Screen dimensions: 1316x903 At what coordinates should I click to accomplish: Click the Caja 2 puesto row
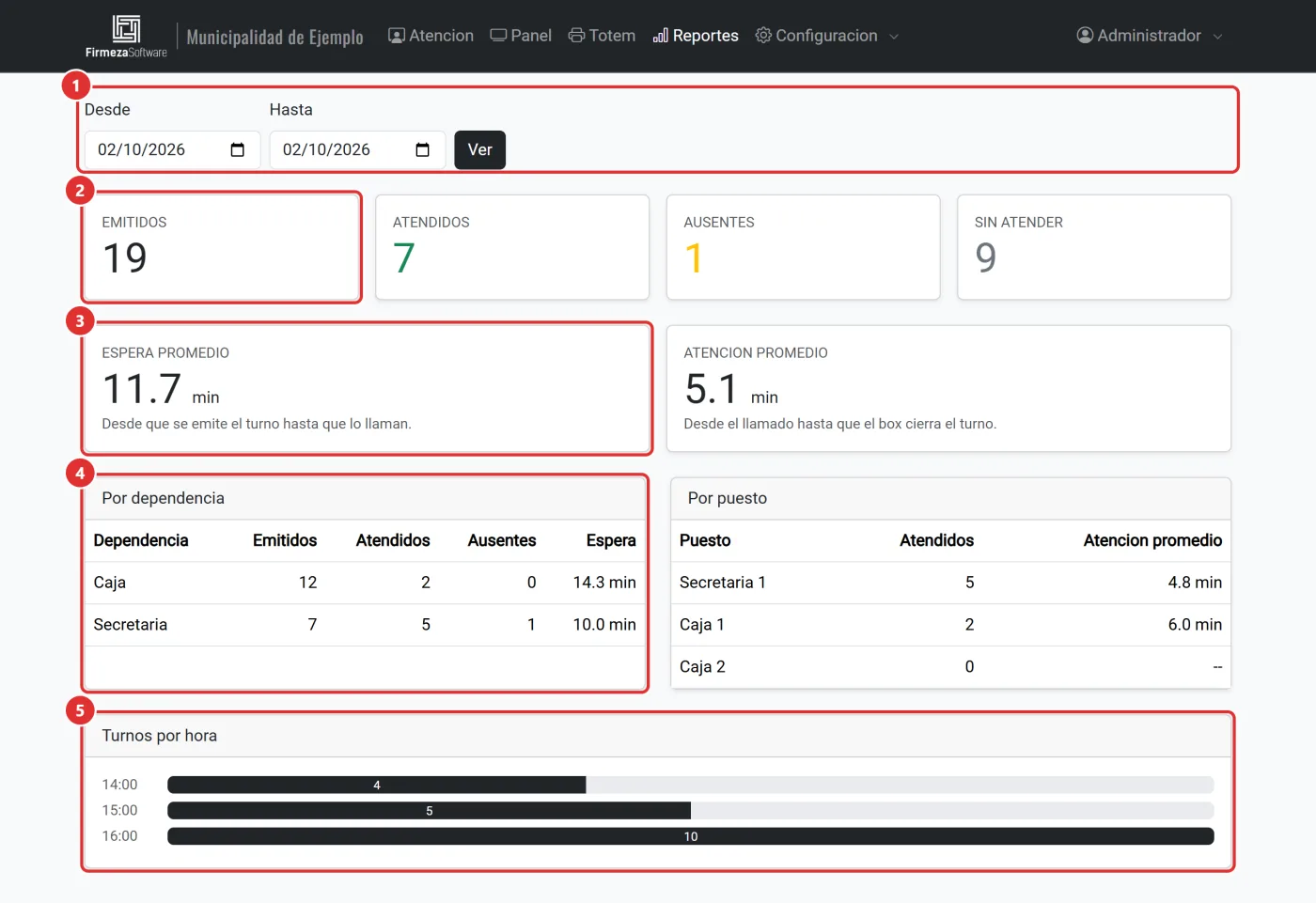(950, 667)
